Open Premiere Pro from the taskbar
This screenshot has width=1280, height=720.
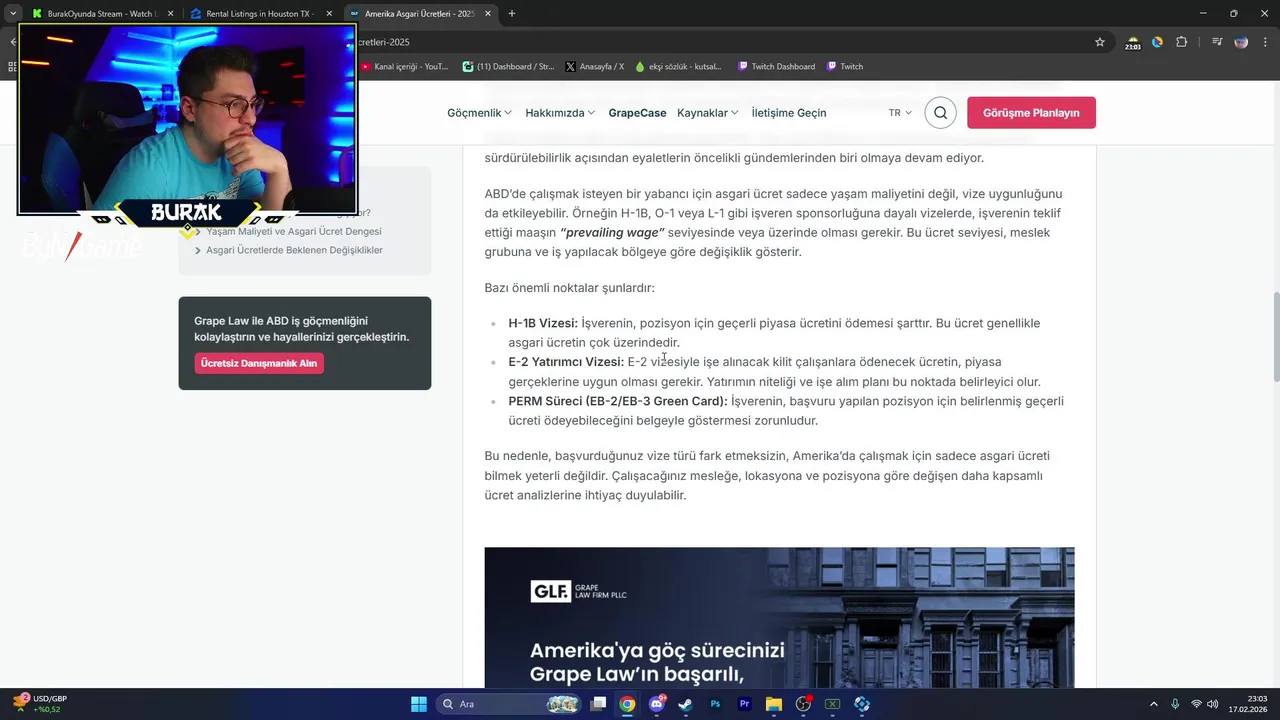(x=744, y=704)
